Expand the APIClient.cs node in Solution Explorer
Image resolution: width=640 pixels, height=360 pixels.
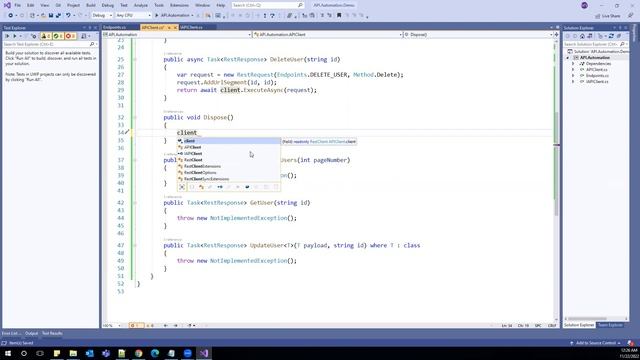[x=573, y=70]
